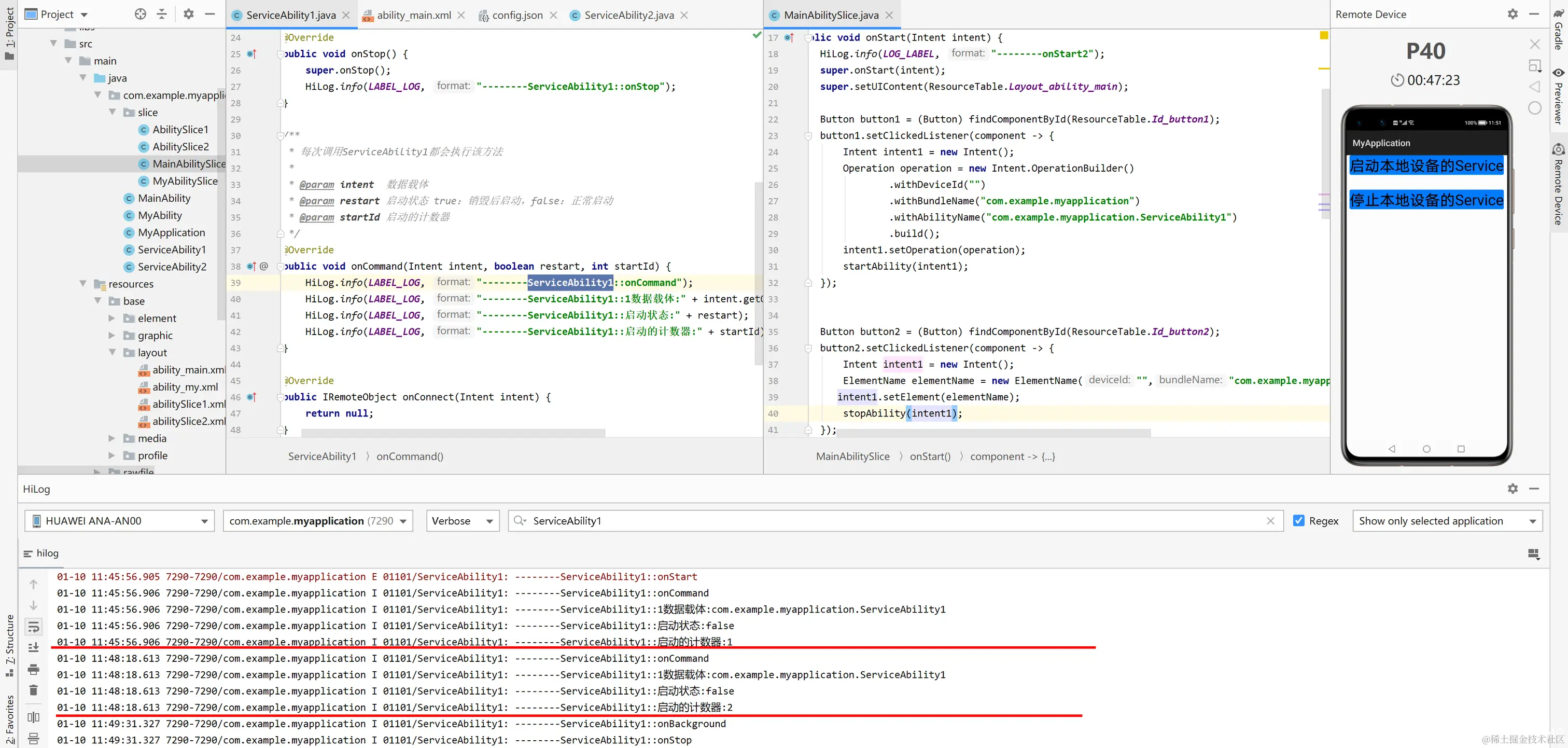The height and width of the screenshot is (748, 1568).
Task: Click the print icon in HiLog sidebar
Action: tap(34, 670)
